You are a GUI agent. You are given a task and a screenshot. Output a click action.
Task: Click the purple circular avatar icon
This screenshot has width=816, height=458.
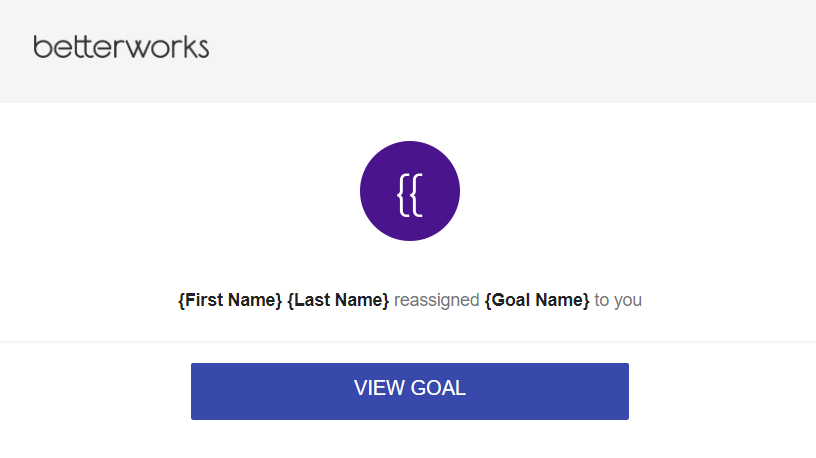410,191
